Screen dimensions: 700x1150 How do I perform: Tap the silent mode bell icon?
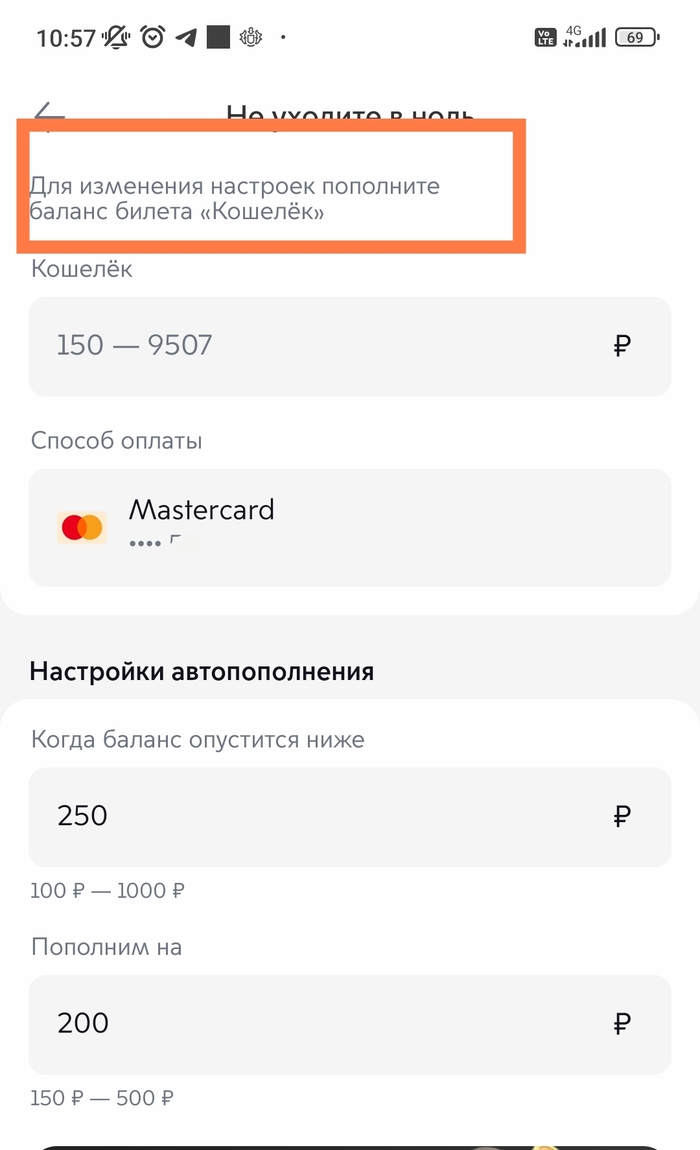click(117, 38)
